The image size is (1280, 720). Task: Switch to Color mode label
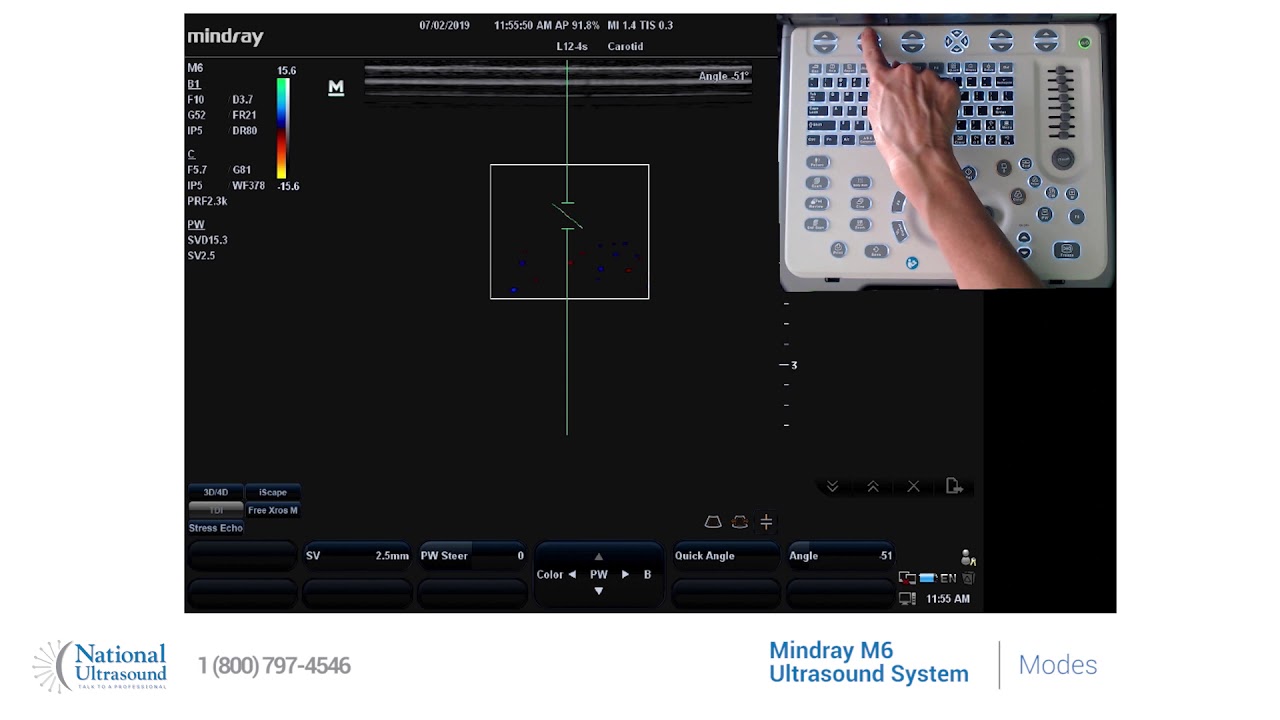tap(550, 575)
